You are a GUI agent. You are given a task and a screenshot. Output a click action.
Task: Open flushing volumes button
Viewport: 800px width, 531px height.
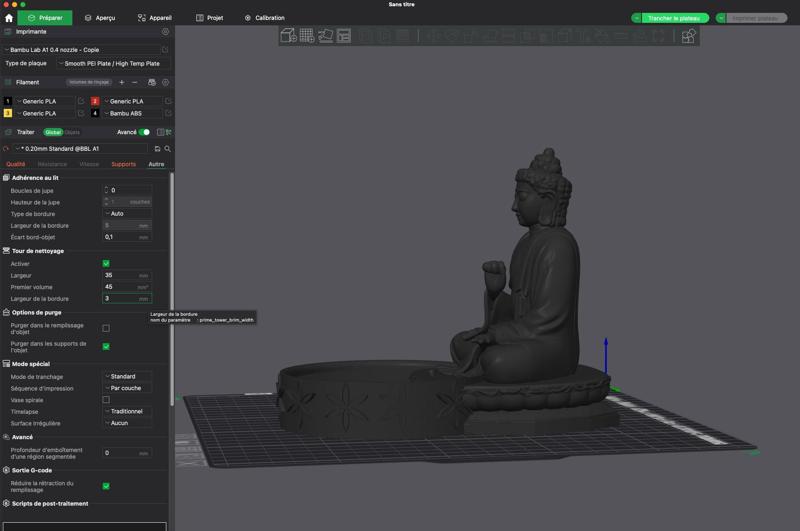pyautogui.click(x=89, y=82)
